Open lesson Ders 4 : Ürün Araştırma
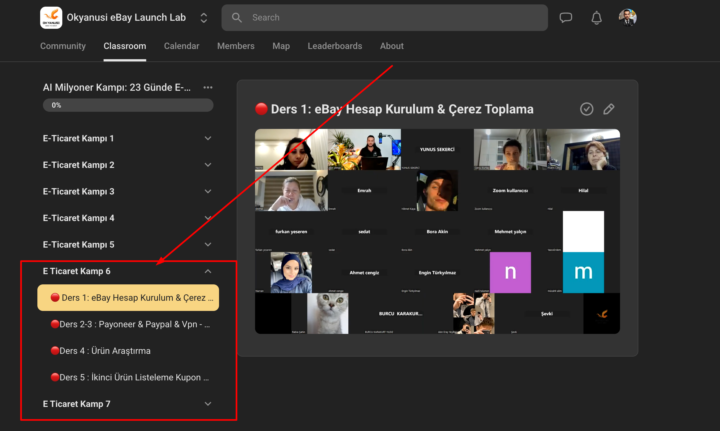This screenshot has width=720, height=431. tap(105, 350)
